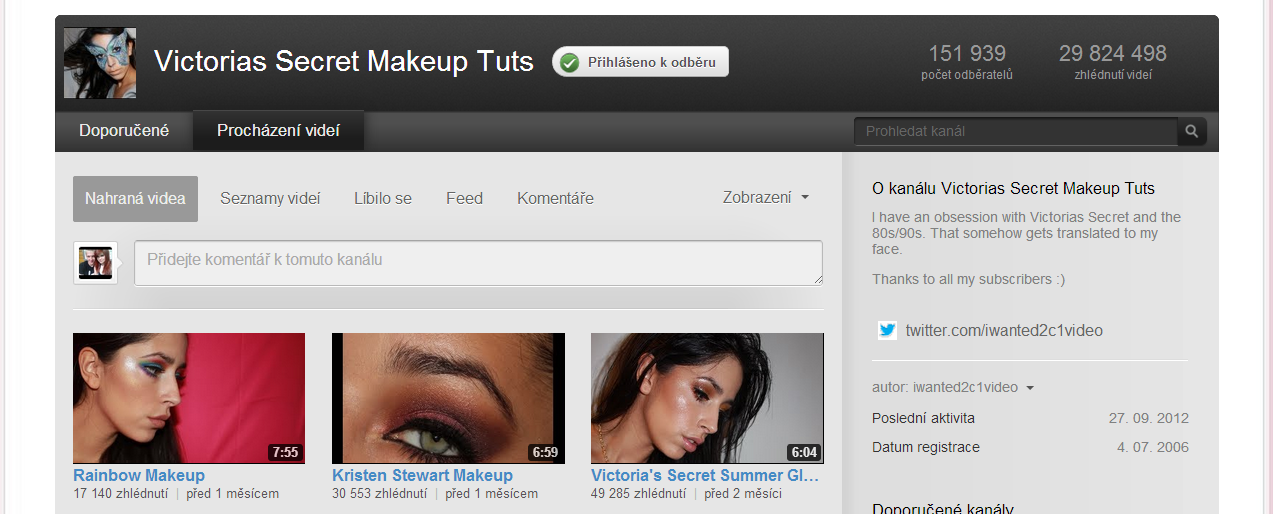Click the channel comment text box

478,262
